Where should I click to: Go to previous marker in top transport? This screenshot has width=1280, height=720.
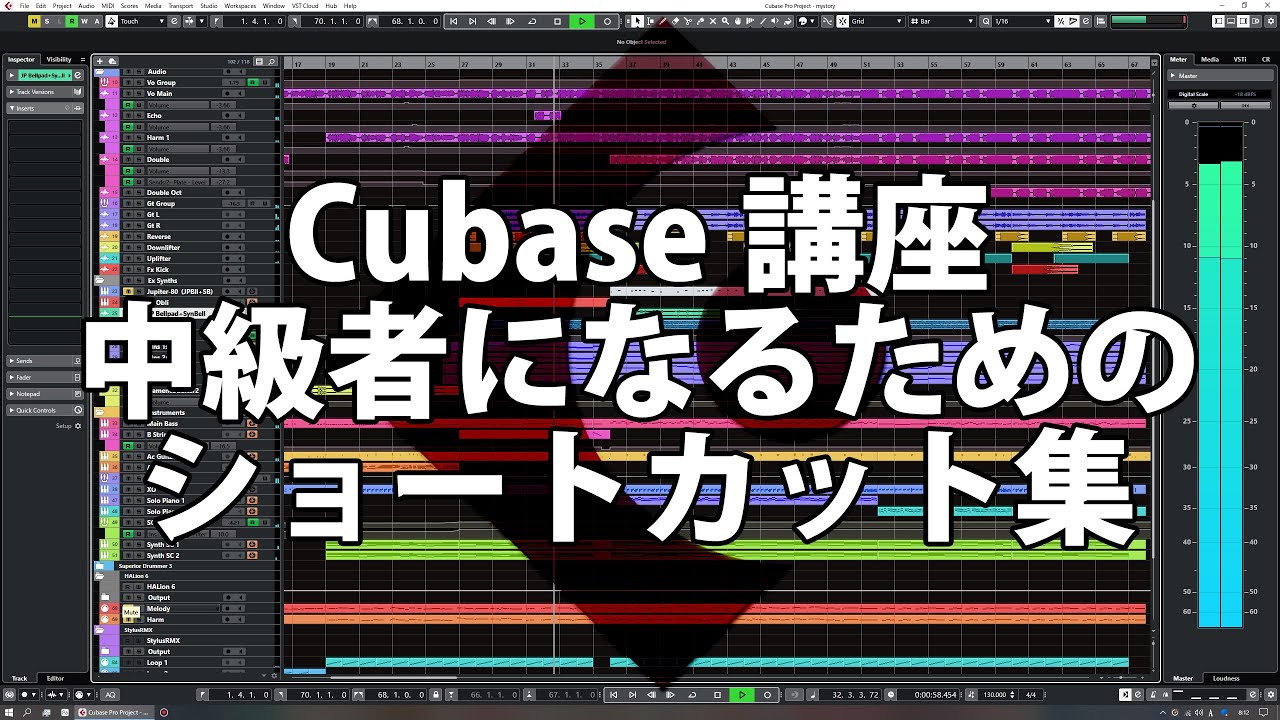(x=454, y=21)
